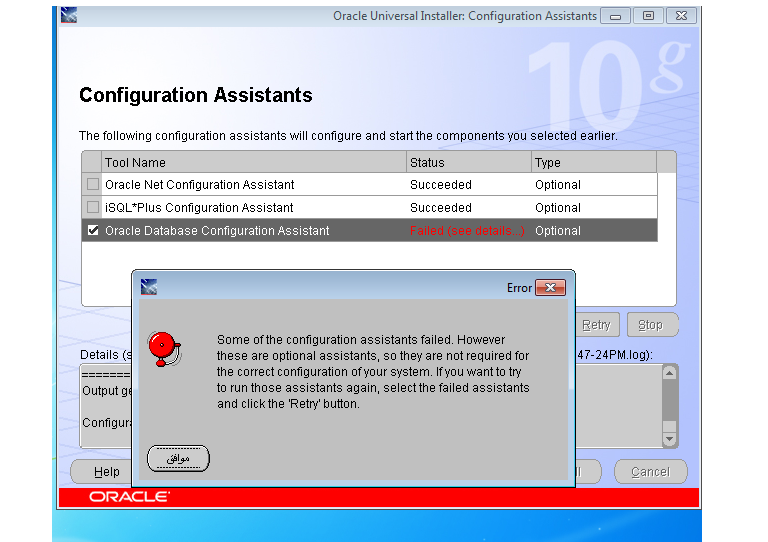
Task: Click the Status column header
Action: pos(468,162)
